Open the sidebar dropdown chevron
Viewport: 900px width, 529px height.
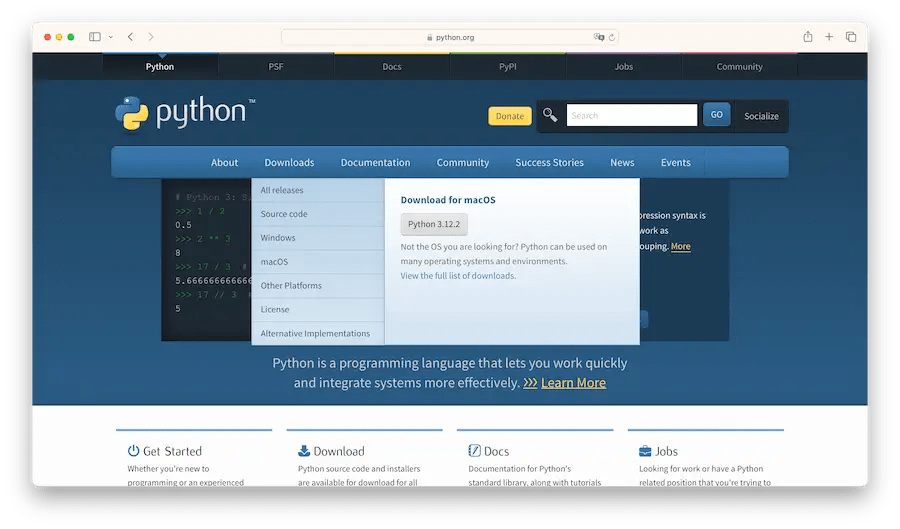(x=111, y=37)
